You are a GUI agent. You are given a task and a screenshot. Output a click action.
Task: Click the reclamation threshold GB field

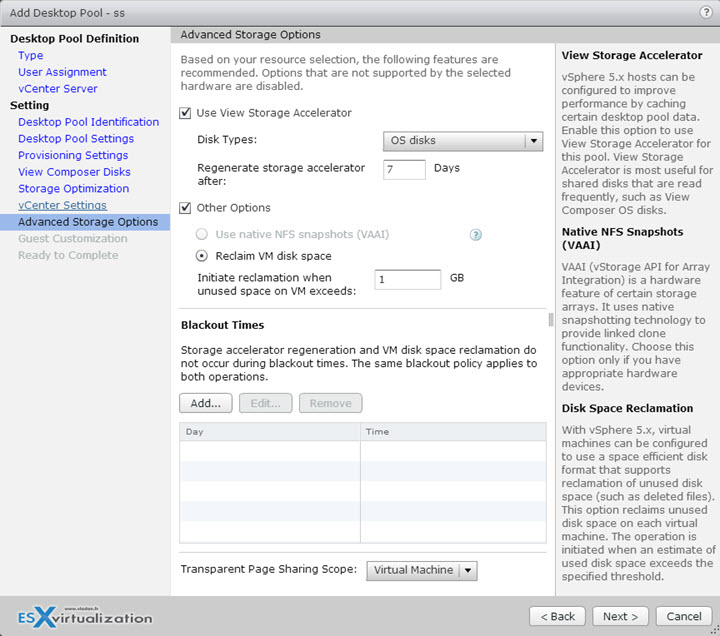pyautogui.click(x=407, y=279)
